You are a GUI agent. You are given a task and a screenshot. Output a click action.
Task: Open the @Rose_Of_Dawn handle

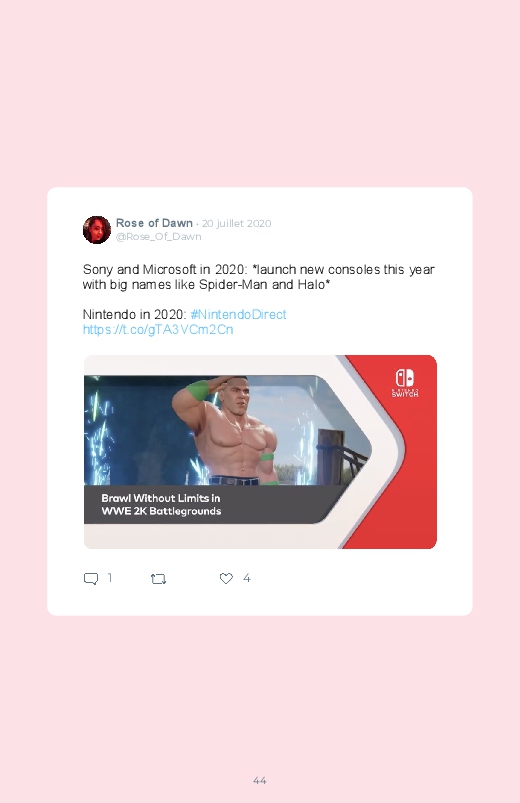click(158, 237)
